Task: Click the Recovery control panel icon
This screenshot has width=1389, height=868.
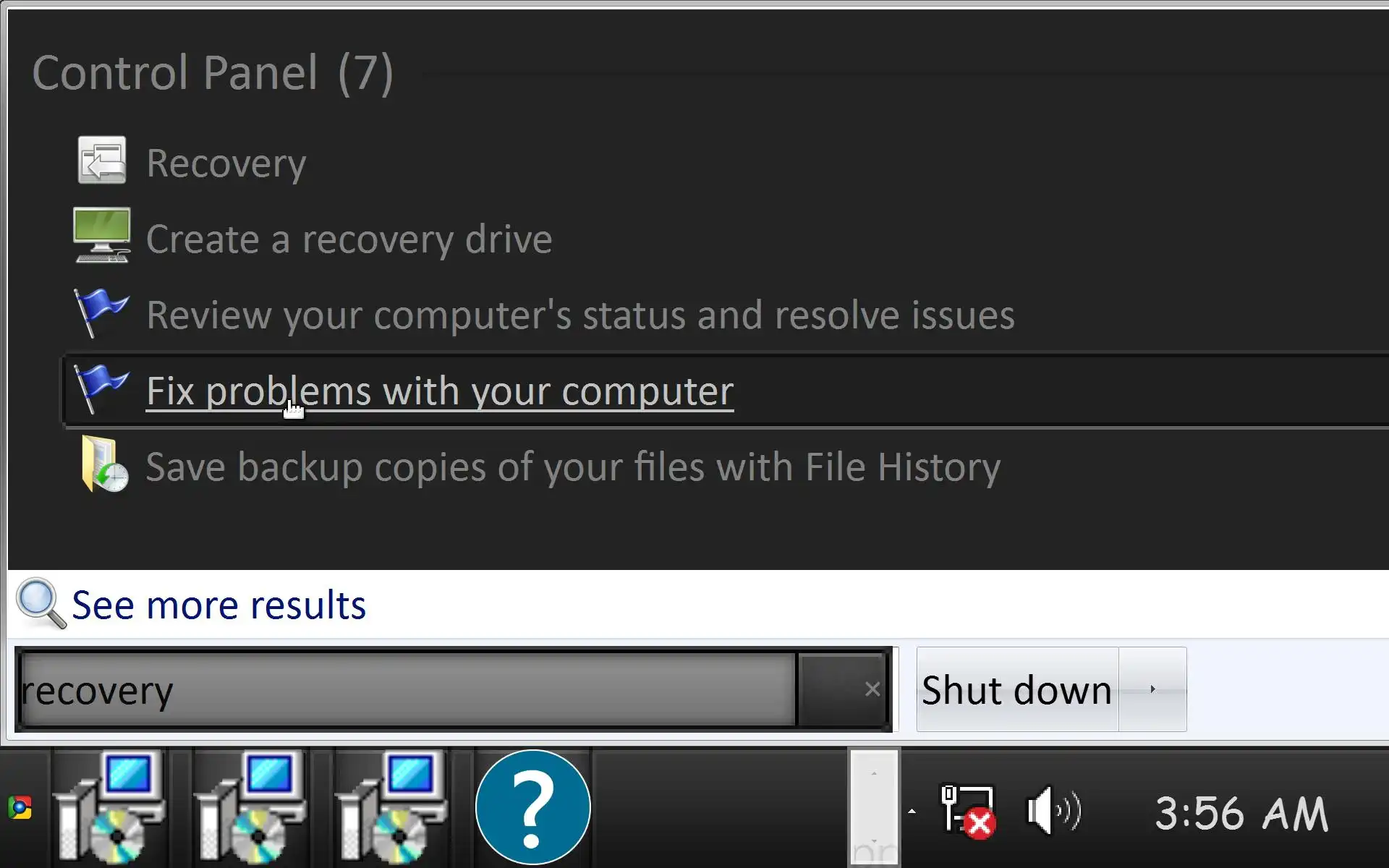Action: [x=102, y=161]
